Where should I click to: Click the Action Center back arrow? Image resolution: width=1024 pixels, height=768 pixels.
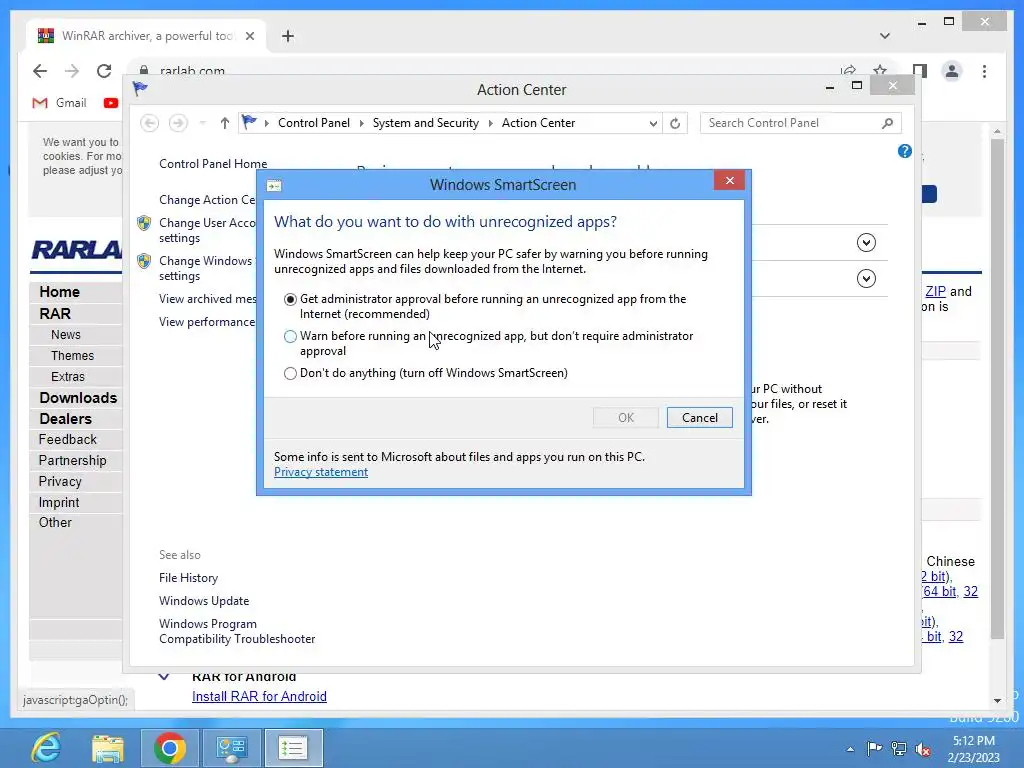pos(150,123)
